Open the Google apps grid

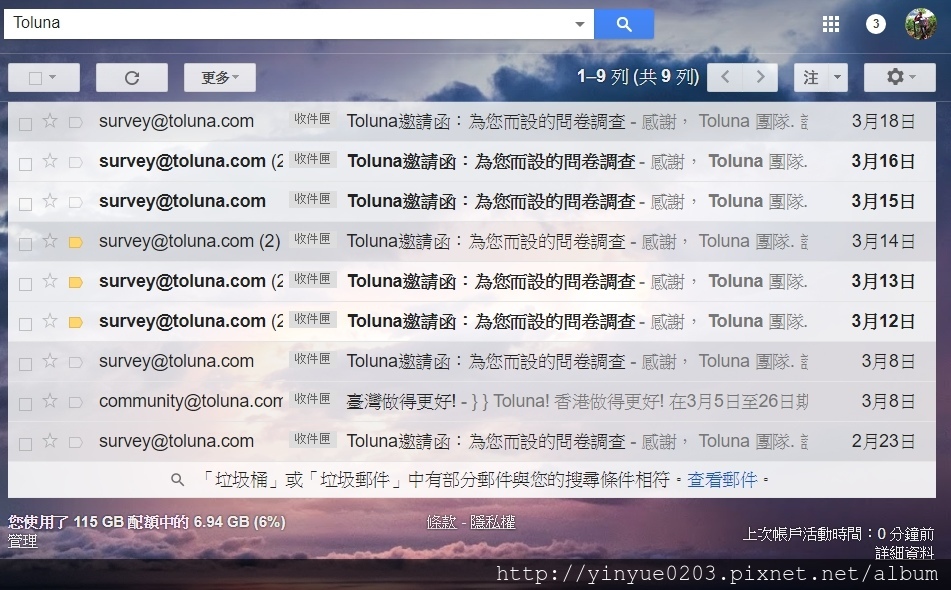point(830,24)
